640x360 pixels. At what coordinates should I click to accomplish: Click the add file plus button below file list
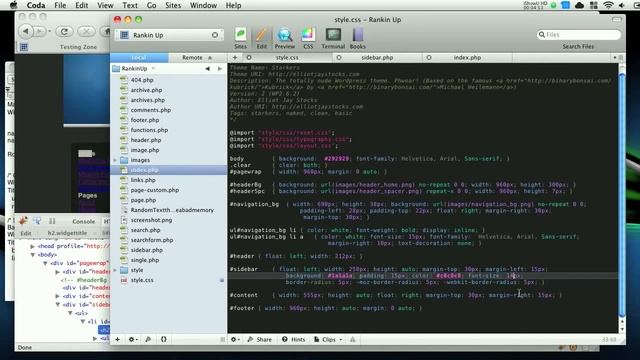(118, 339)
